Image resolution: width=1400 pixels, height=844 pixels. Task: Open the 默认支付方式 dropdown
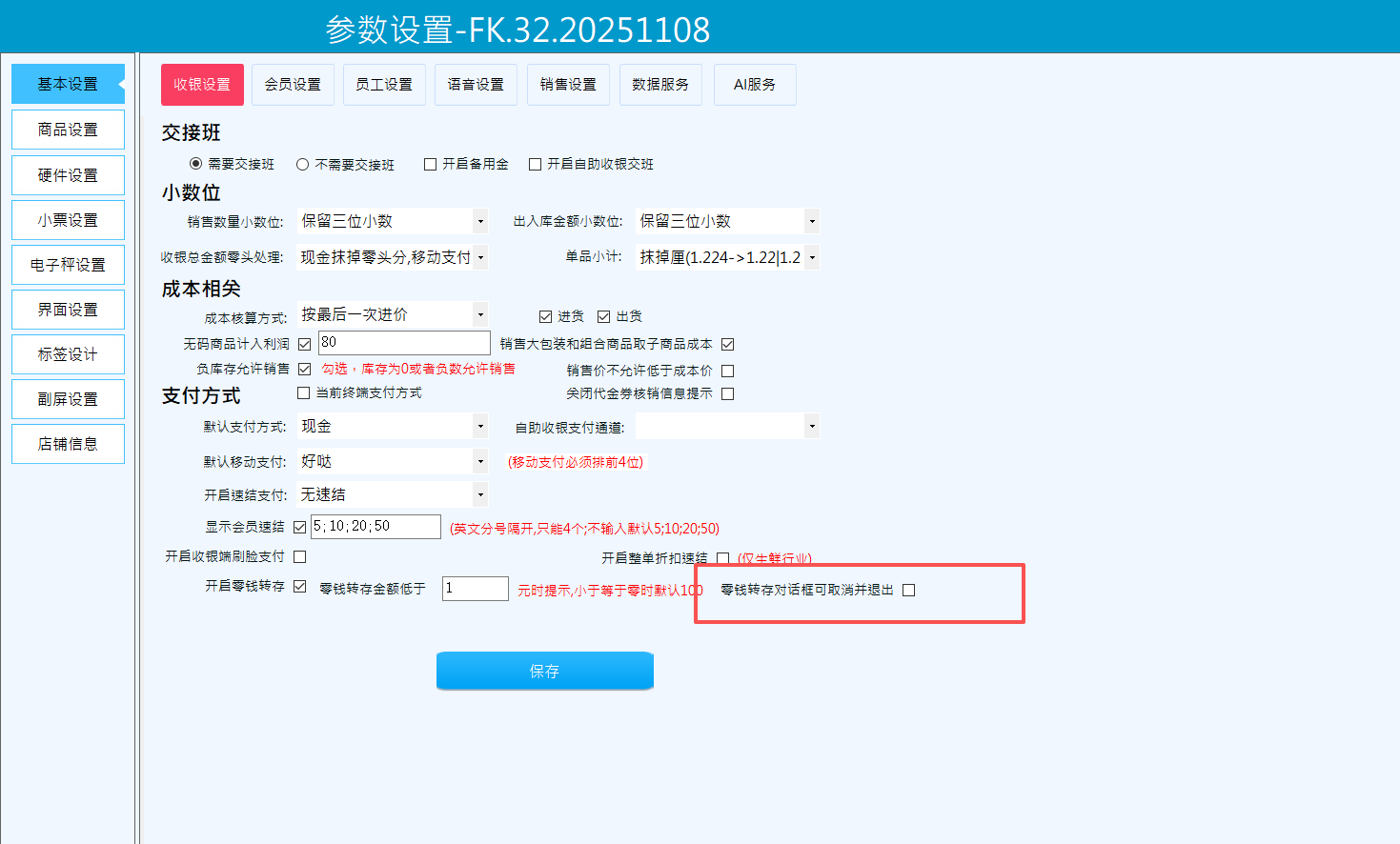(480, 427)
